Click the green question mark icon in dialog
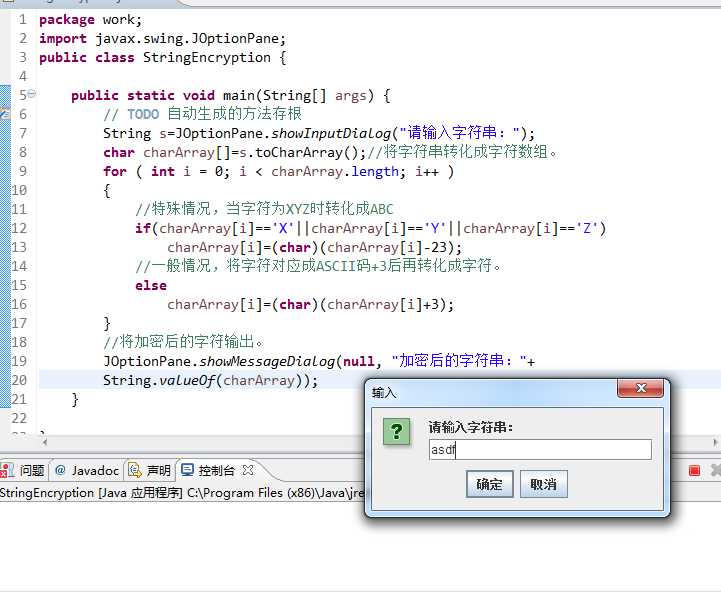721x592 pixels. point(396,431)
